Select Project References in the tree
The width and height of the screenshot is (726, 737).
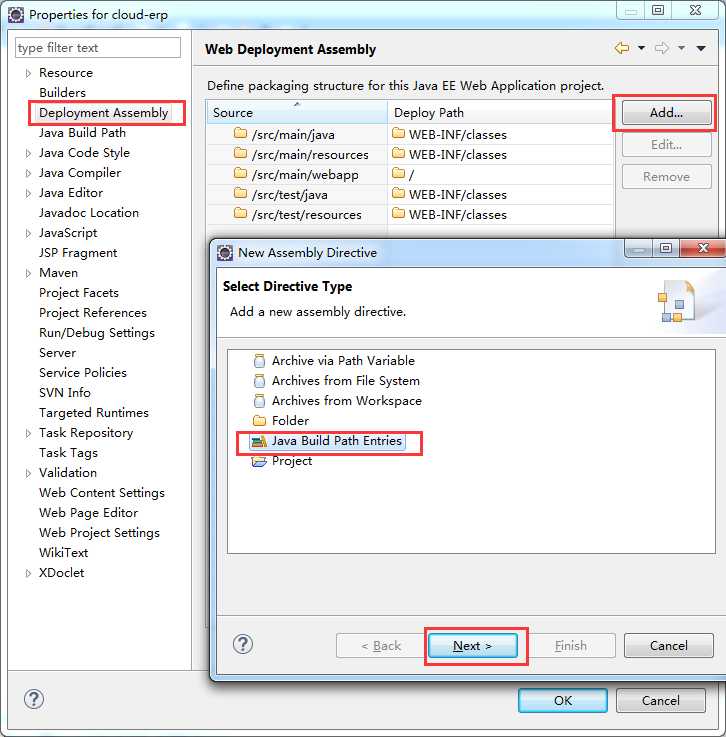click(93, 313)
